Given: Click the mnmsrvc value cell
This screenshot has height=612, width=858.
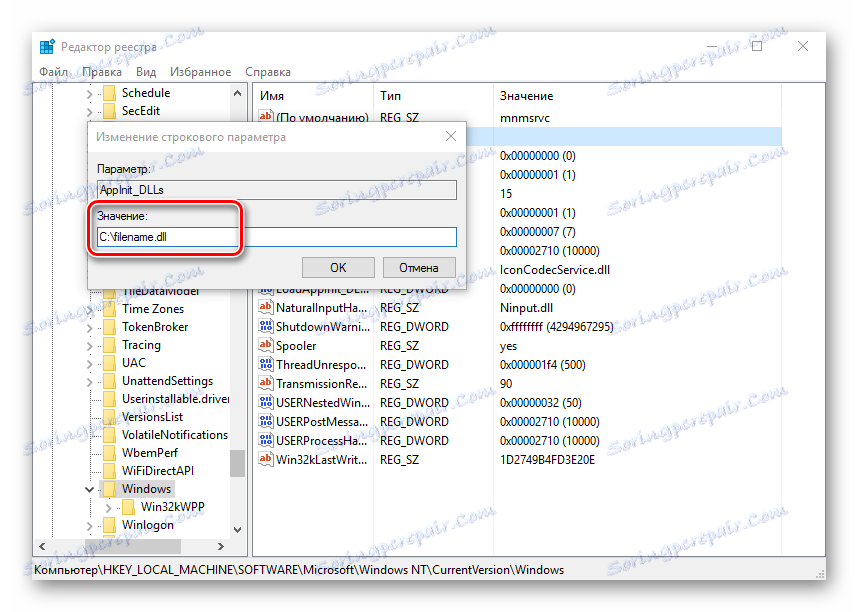Looking at the screenshot, I should (525, 118).
